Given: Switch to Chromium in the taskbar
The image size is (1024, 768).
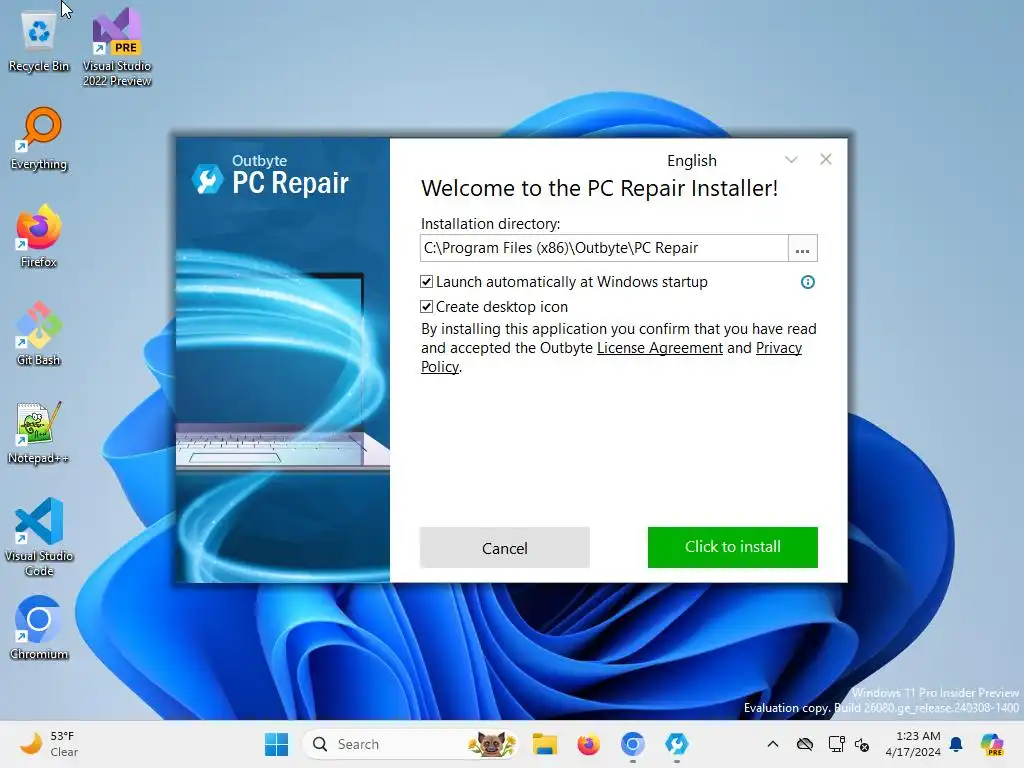Looking at the screenshot, I should 632,744.
